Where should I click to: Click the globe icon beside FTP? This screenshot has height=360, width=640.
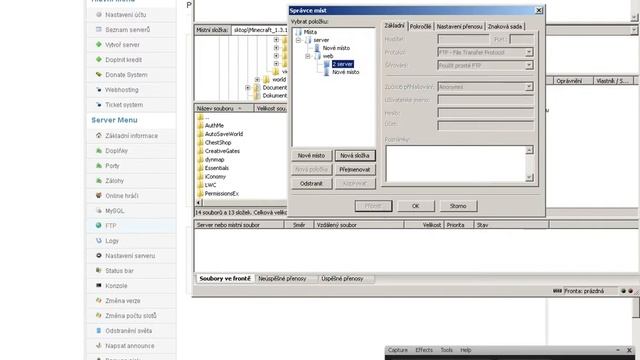[x=99, y=225]
